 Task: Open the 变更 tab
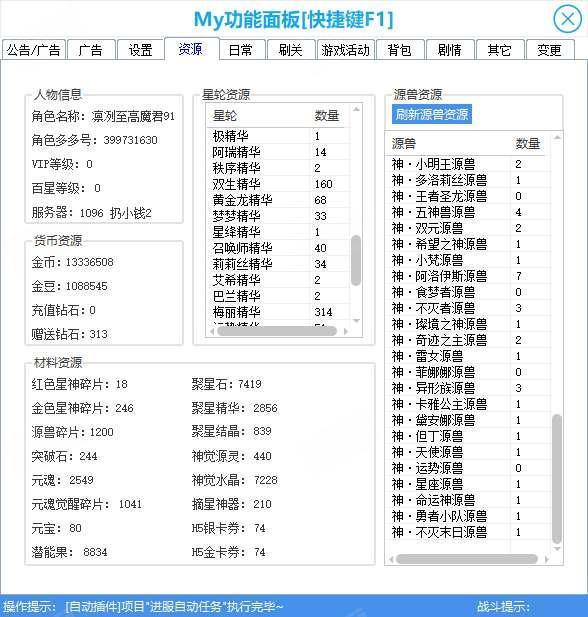click(x=549, y=50)
